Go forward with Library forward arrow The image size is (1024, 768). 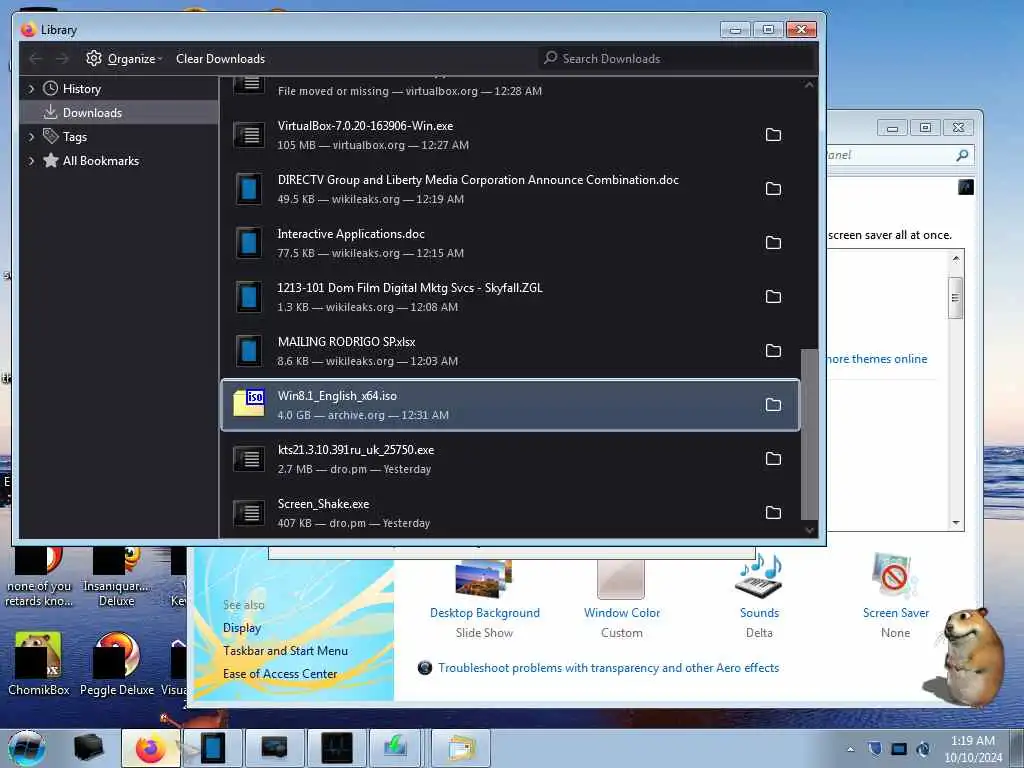(x=62, y=59)
